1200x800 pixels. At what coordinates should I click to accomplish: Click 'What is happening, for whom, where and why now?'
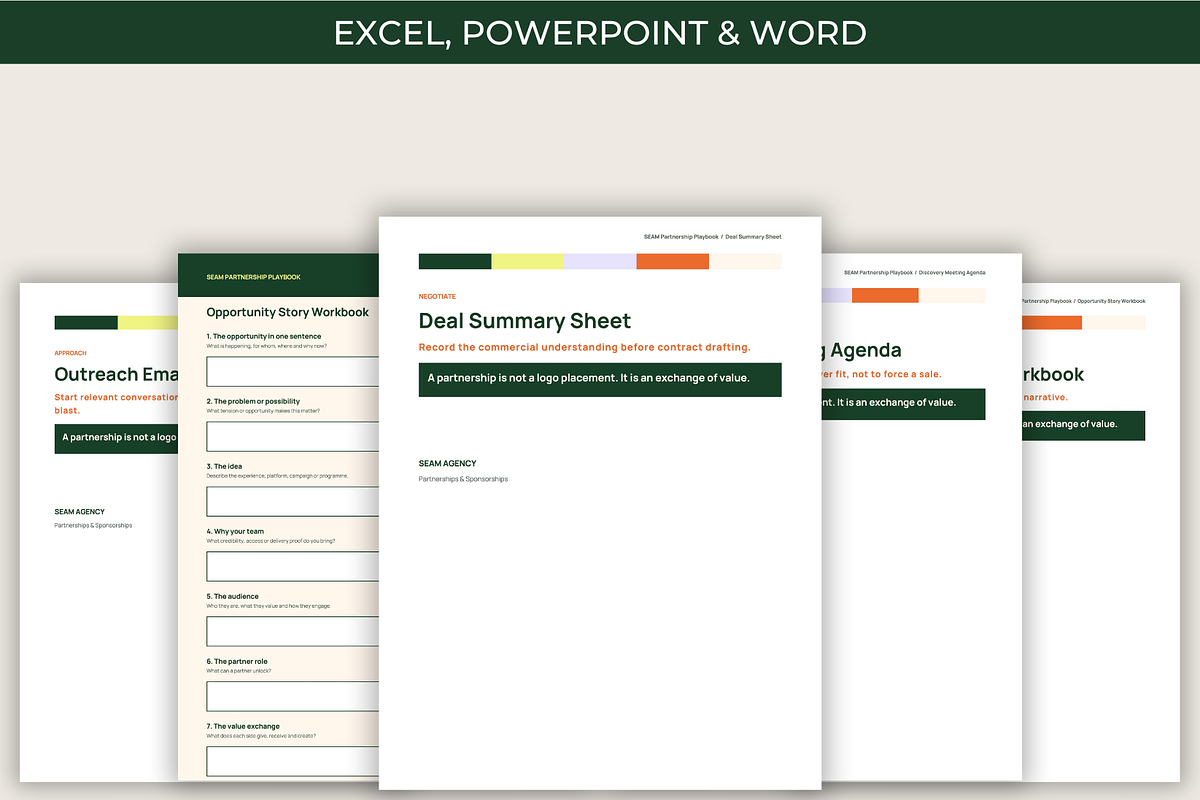267,346
